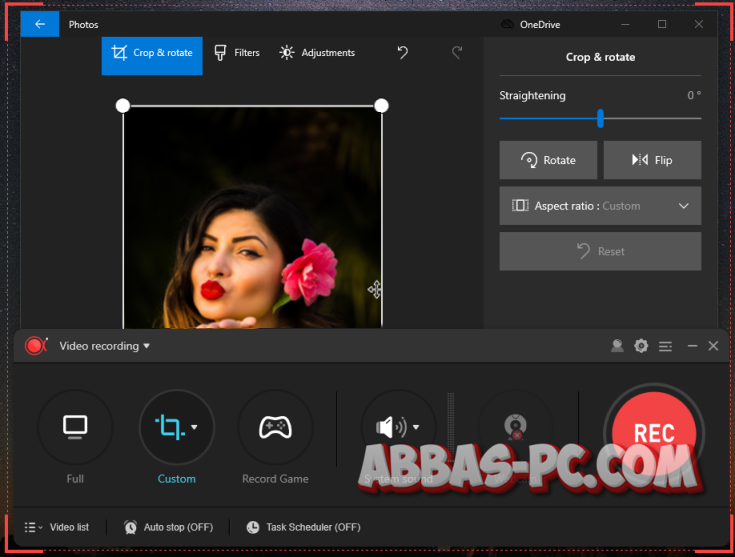Click the back arrow in Photos
Screen dimensions: 735x557
pyautogui.click(x=40, y=24)
